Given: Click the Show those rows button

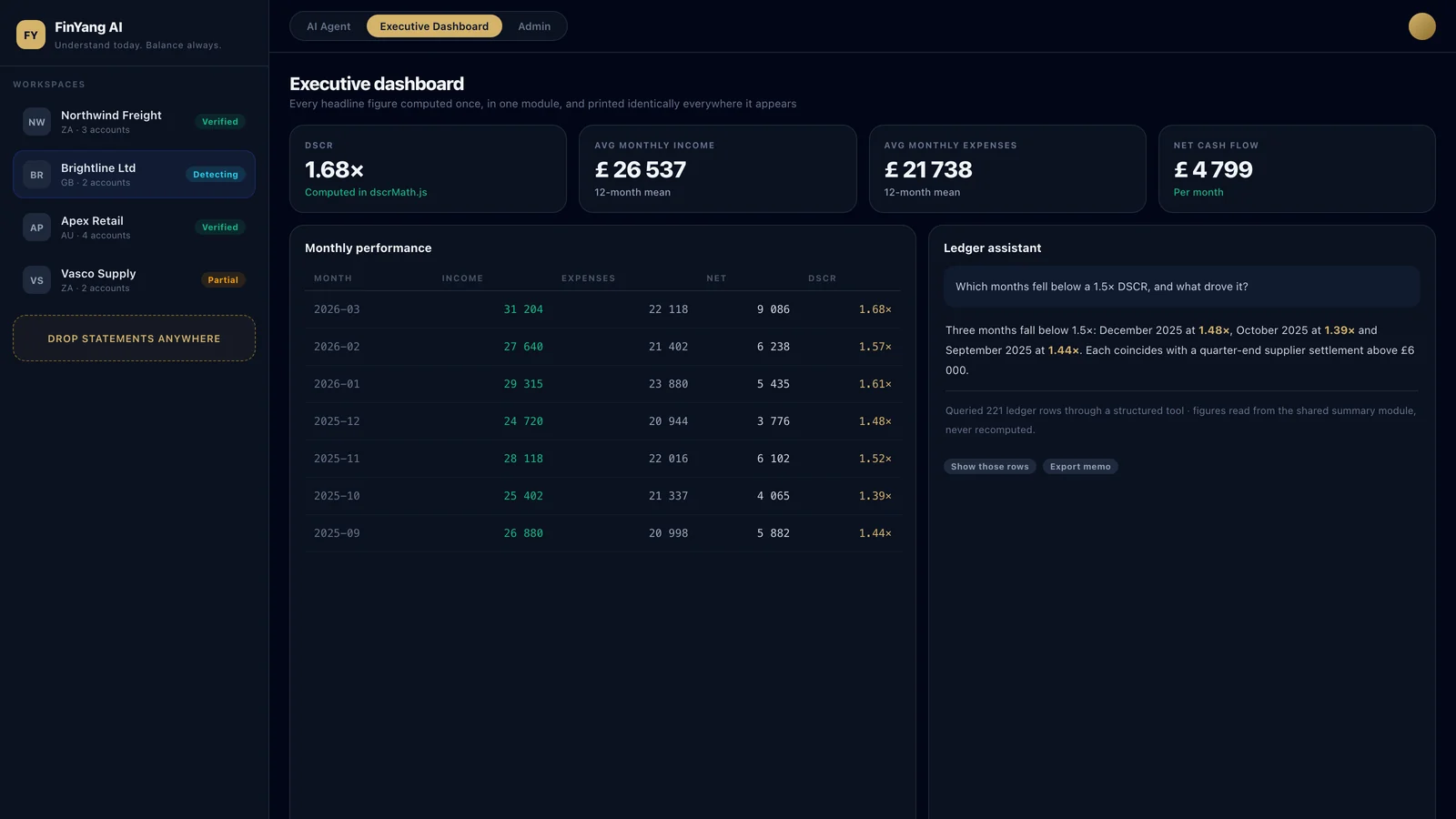Looking at the screenshot, I should pos(989,467).
